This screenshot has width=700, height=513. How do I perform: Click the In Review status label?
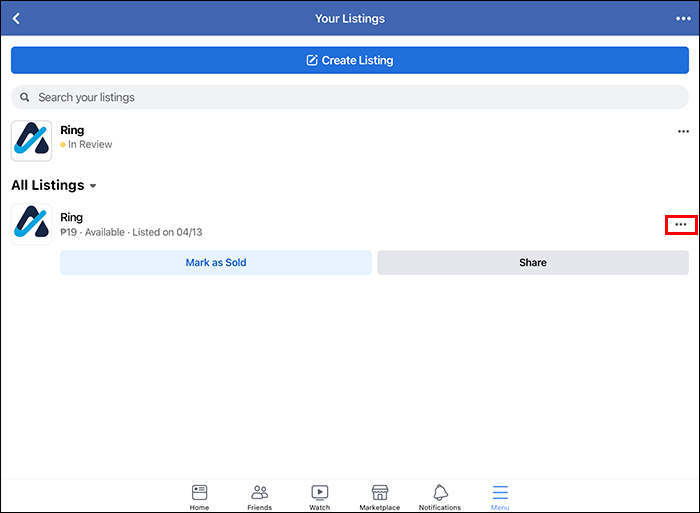coord(90,144)
